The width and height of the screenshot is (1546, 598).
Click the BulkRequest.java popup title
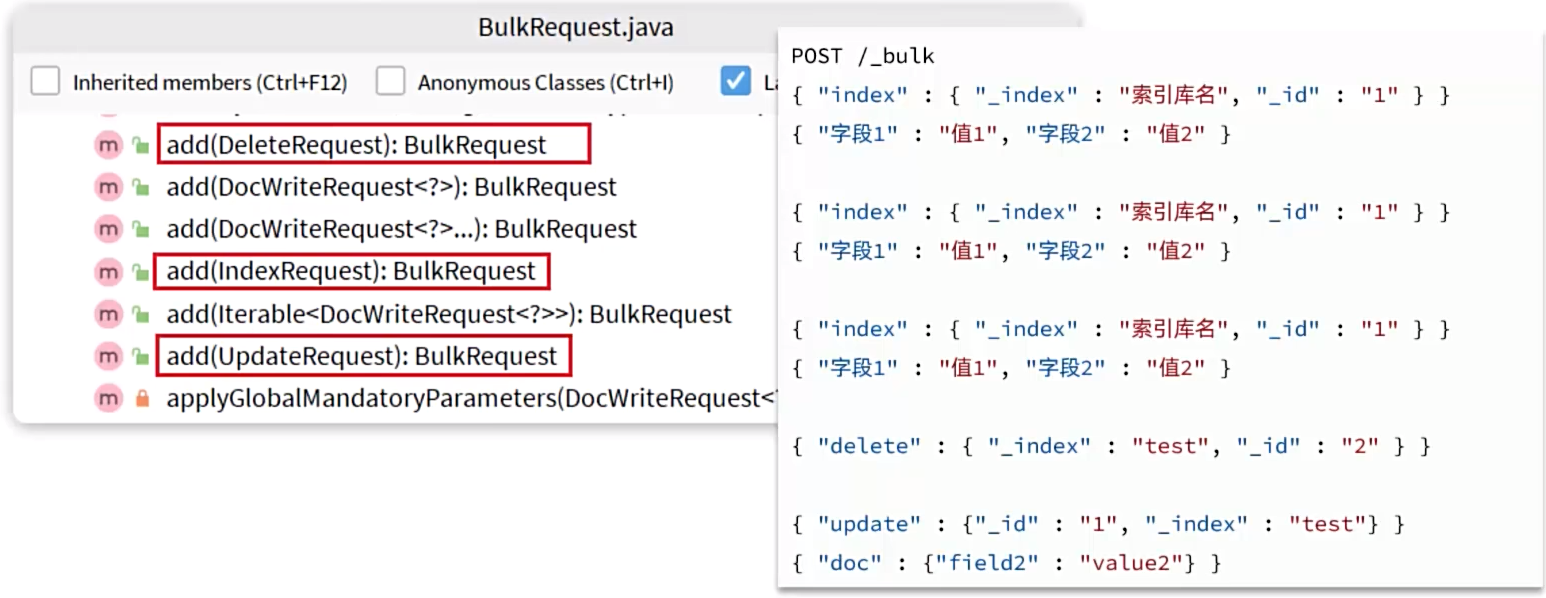575,28
